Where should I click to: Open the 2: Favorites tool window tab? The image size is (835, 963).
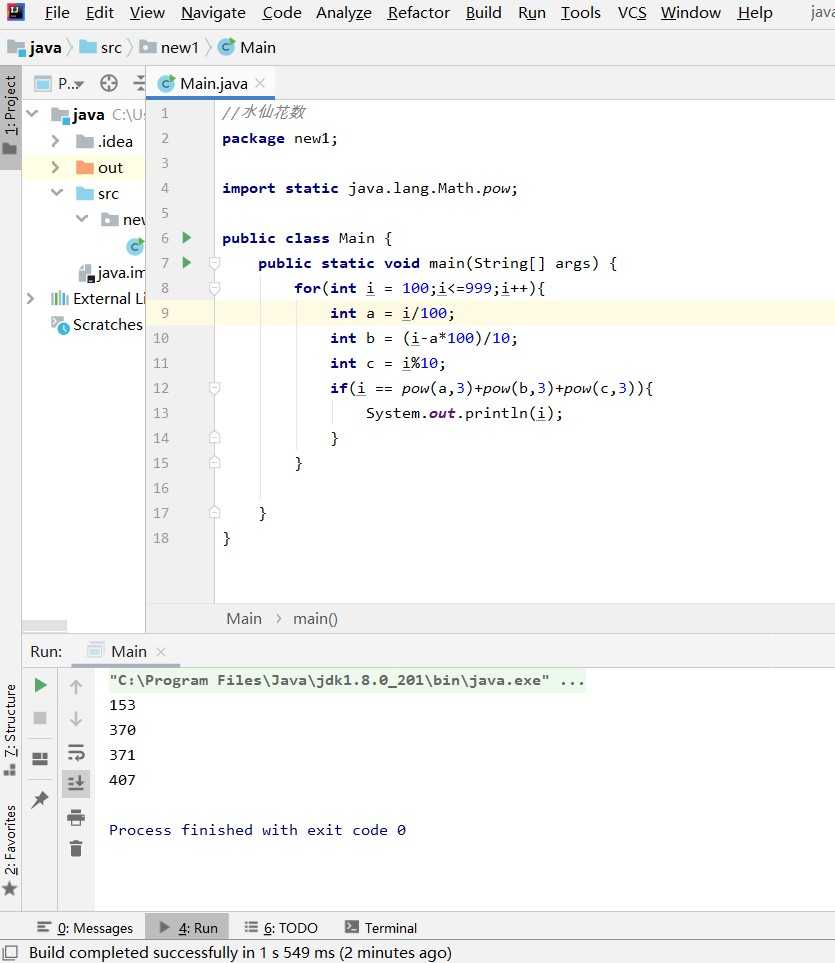10,849
